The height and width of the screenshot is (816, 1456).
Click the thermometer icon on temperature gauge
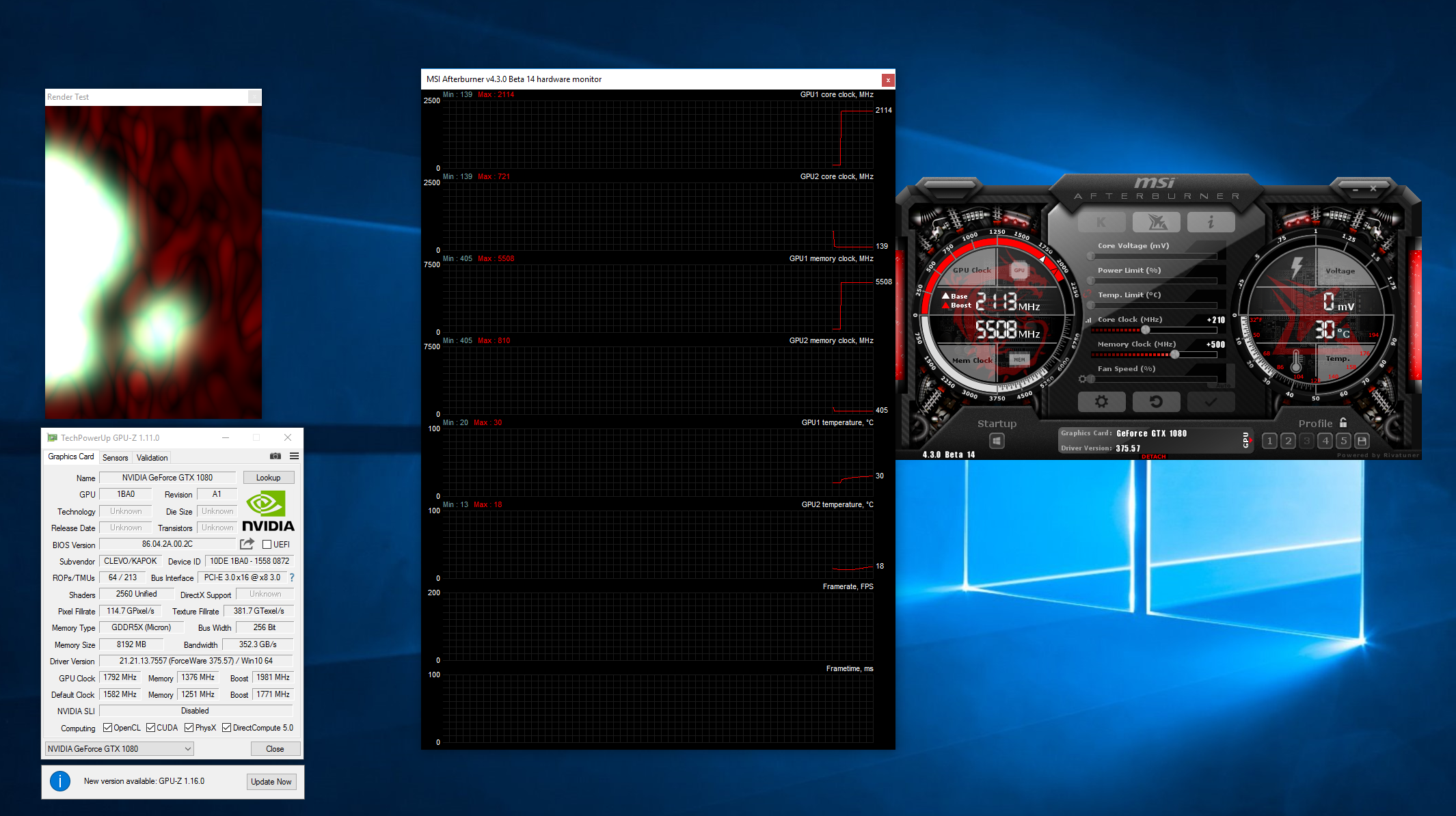click(x=1296, y=360)
